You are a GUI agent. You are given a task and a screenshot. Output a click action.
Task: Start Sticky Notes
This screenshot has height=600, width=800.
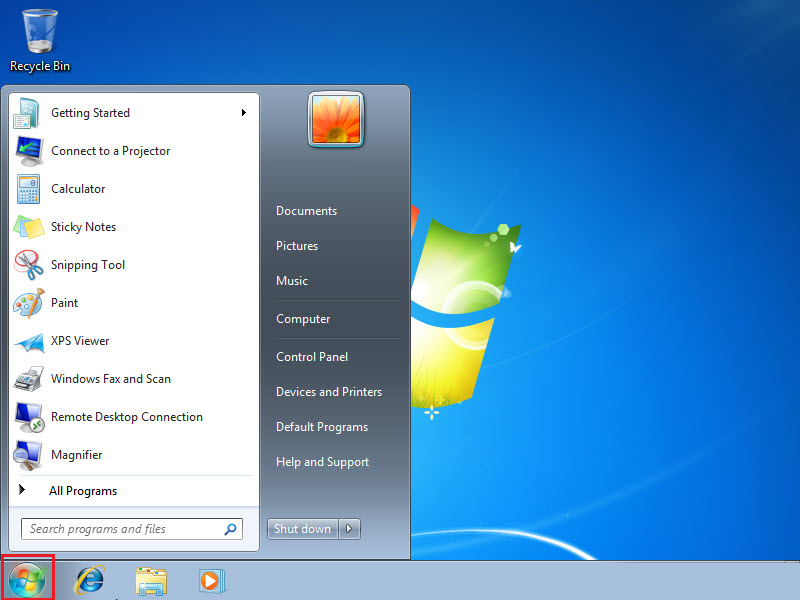coord(83,227)
